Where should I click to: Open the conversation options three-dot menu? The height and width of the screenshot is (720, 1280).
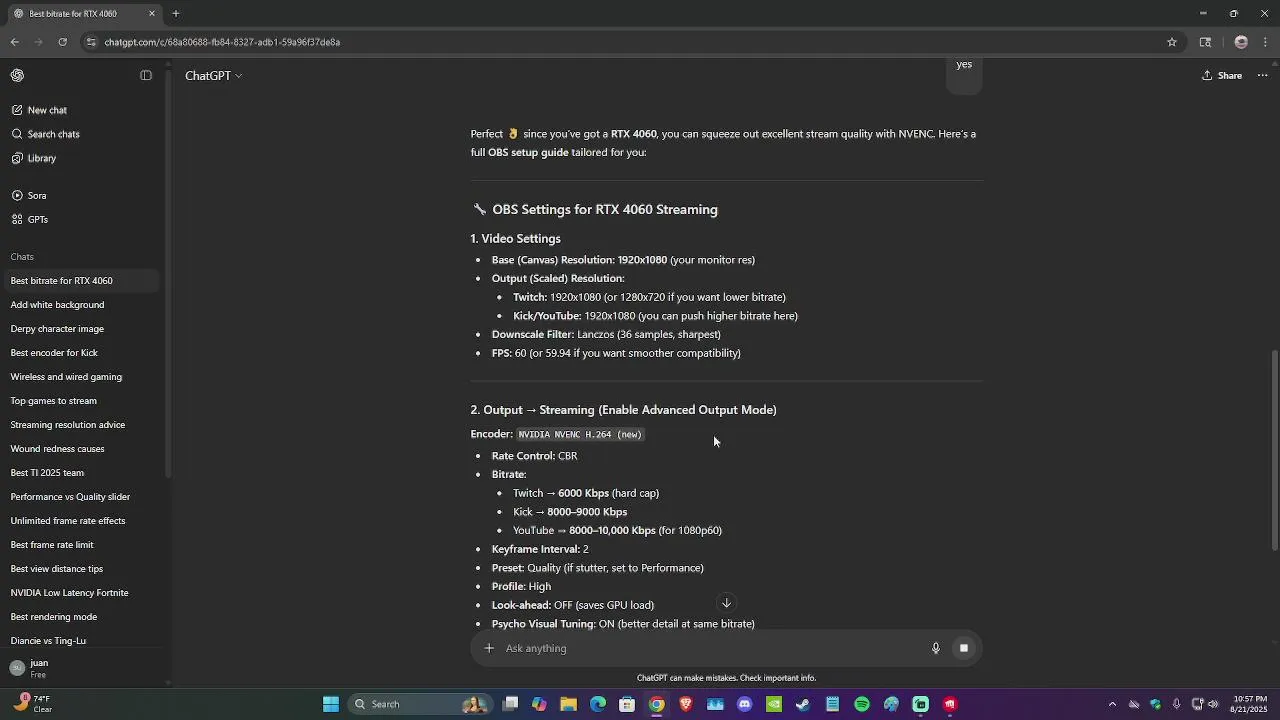tap(1262, 76)
